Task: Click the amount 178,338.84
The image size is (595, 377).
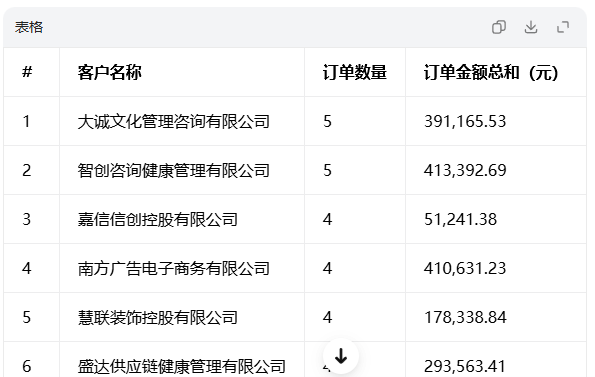Action: coord(465,317)
